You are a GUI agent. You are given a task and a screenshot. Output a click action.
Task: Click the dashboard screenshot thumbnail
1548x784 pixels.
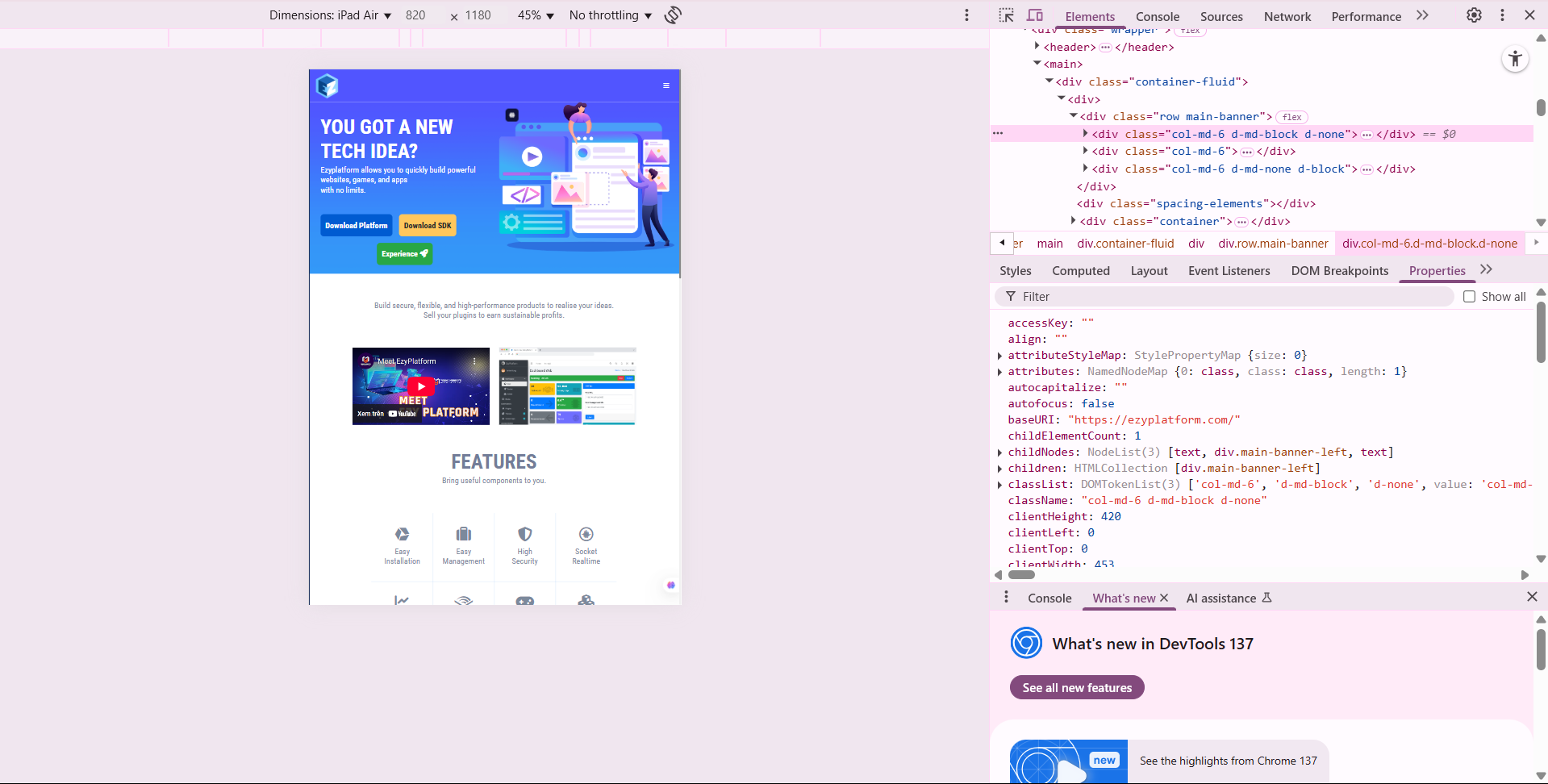[567, 386]
